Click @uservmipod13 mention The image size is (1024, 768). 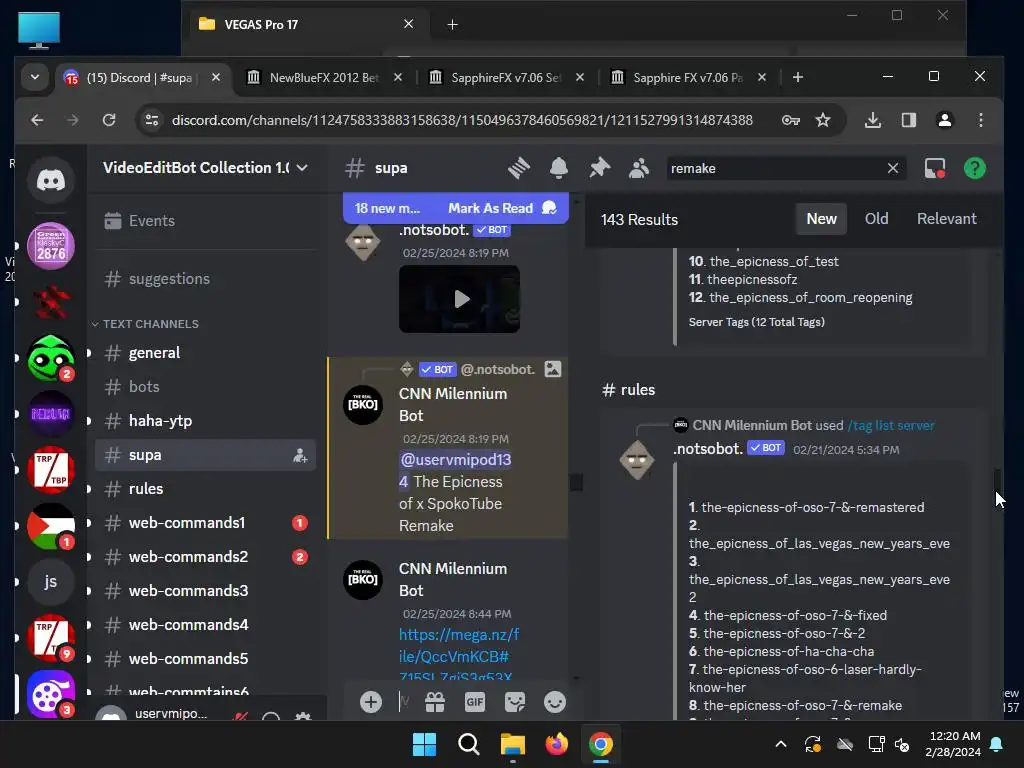[x=456, y=460]
